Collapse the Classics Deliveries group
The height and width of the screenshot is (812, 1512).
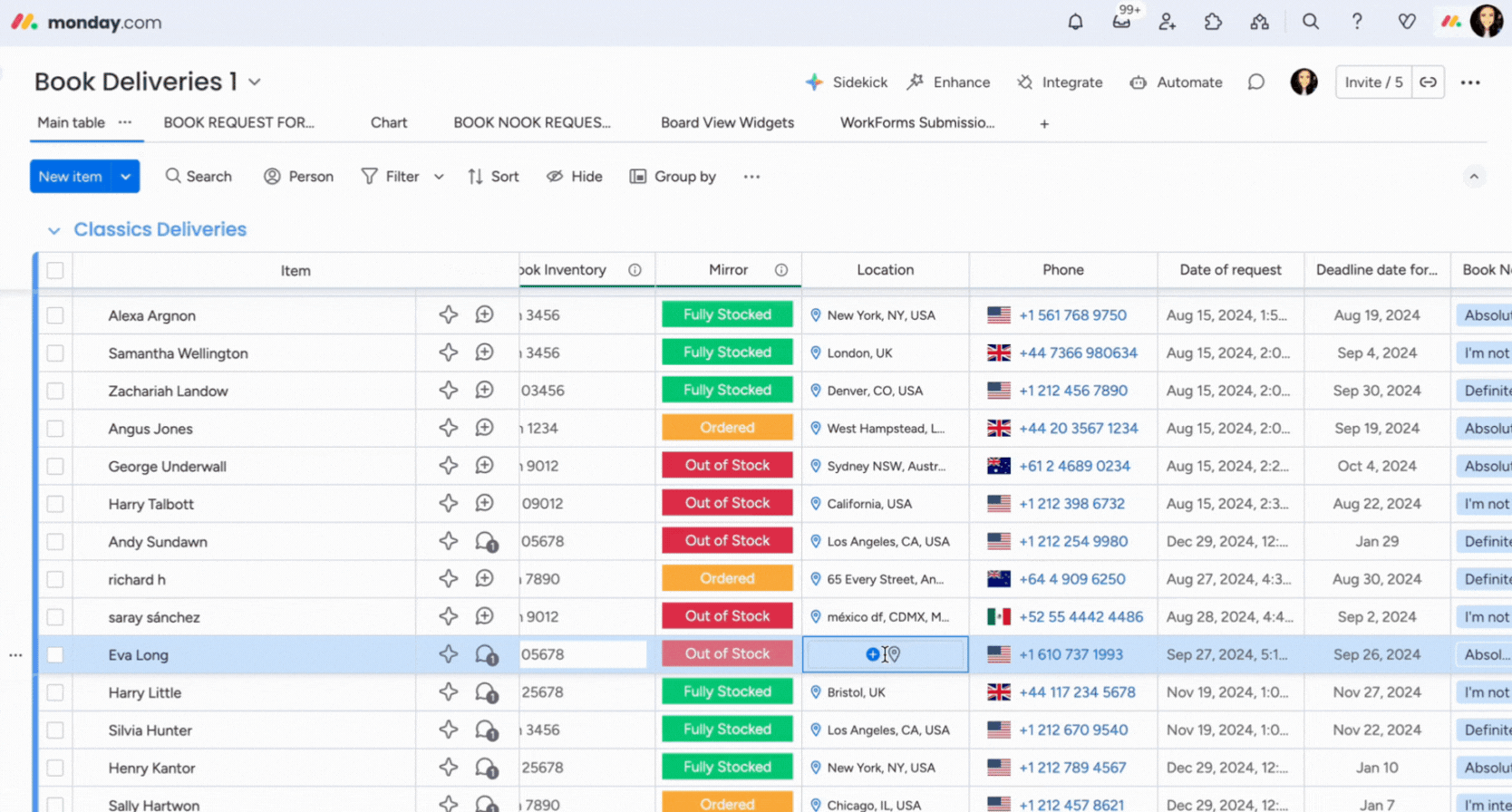[x=53, y=230]
